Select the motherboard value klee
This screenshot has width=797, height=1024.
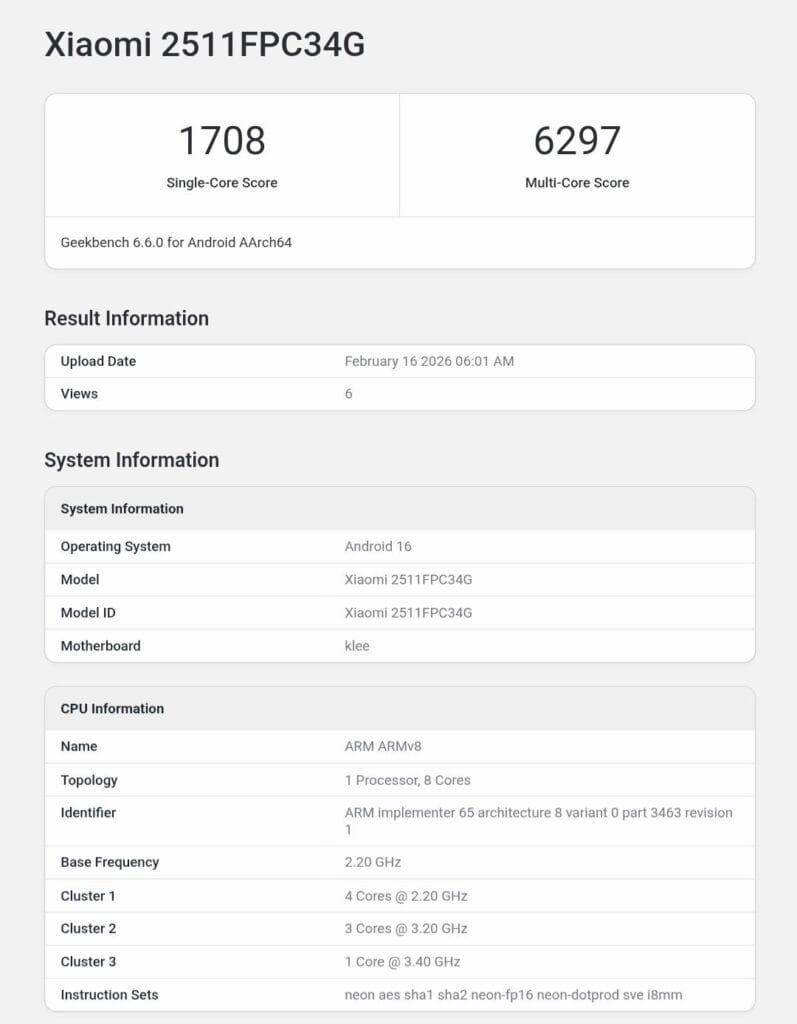click(357, 646)
